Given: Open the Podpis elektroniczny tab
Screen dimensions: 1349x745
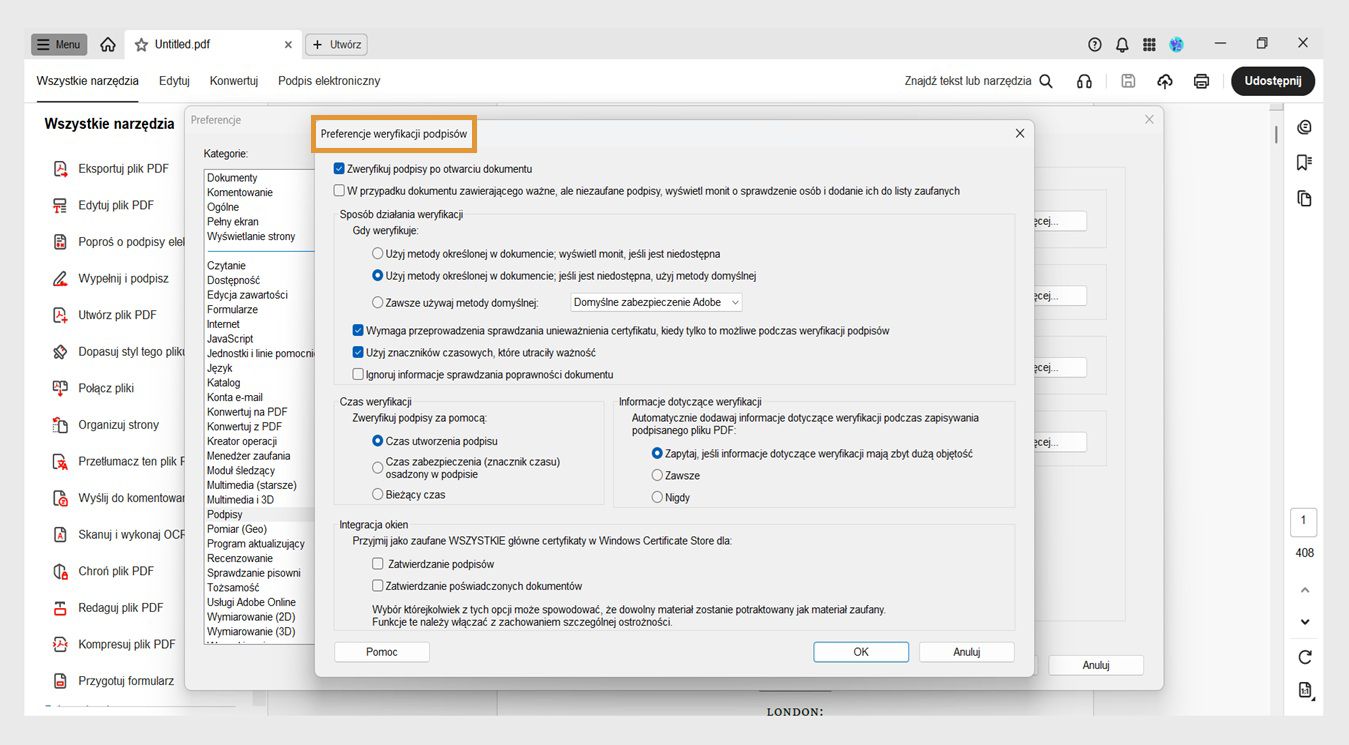Looking at the screenshot, I should (x=329, y=81).
